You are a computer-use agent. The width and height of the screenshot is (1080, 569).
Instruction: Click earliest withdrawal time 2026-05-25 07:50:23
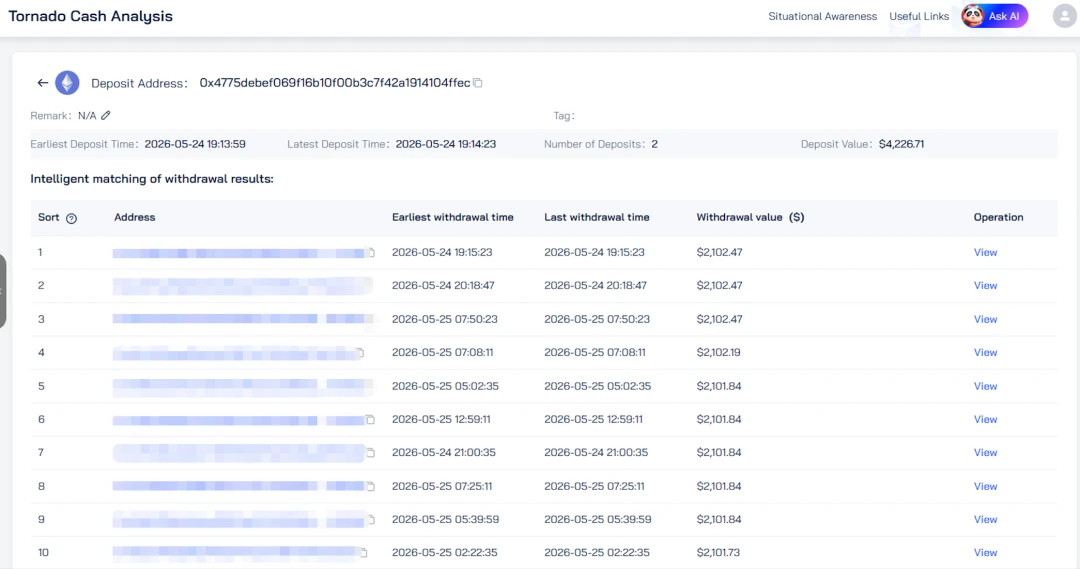444,319
